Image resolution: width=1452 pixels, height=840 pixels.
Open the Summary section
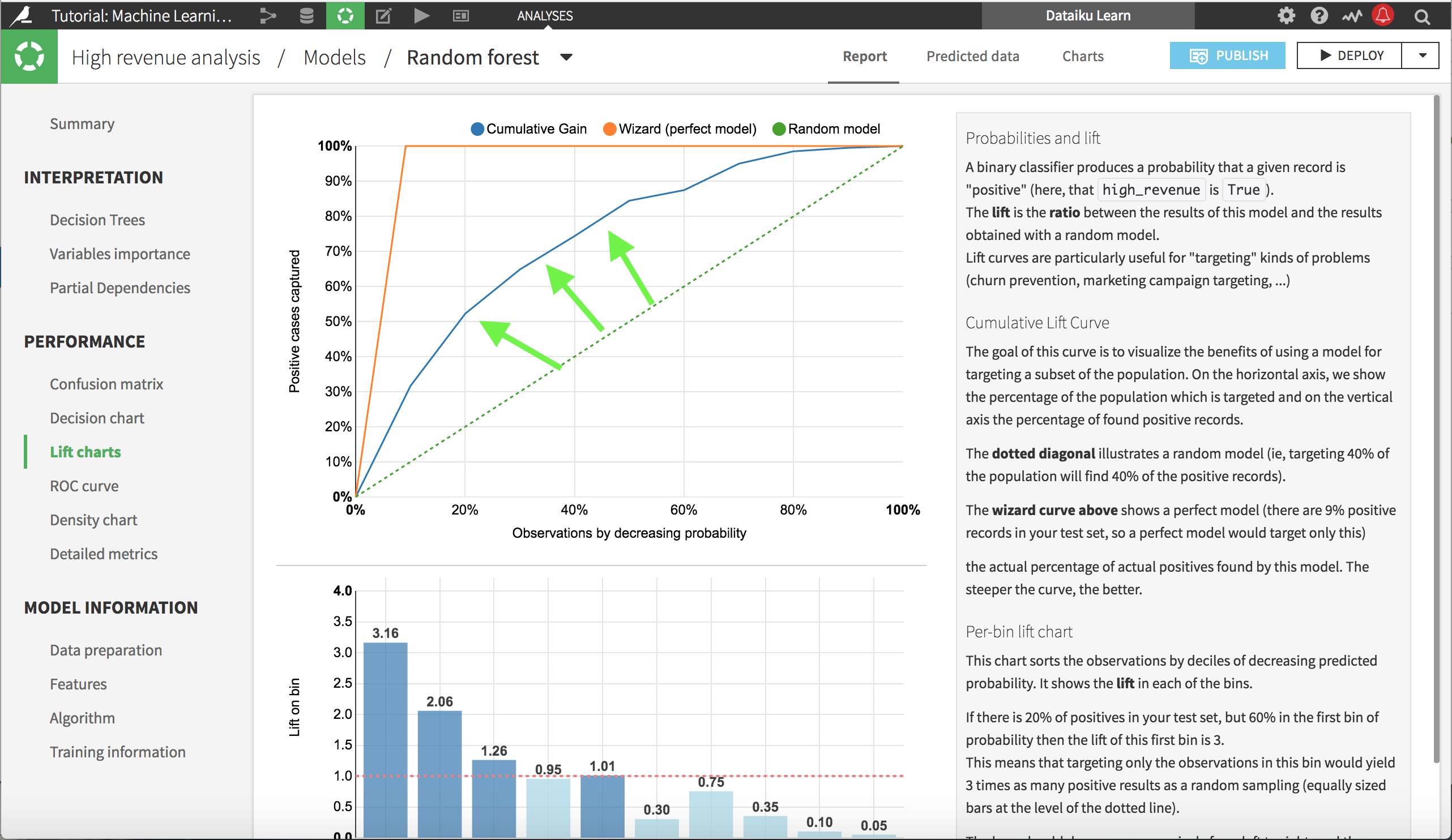click(82, 124)
